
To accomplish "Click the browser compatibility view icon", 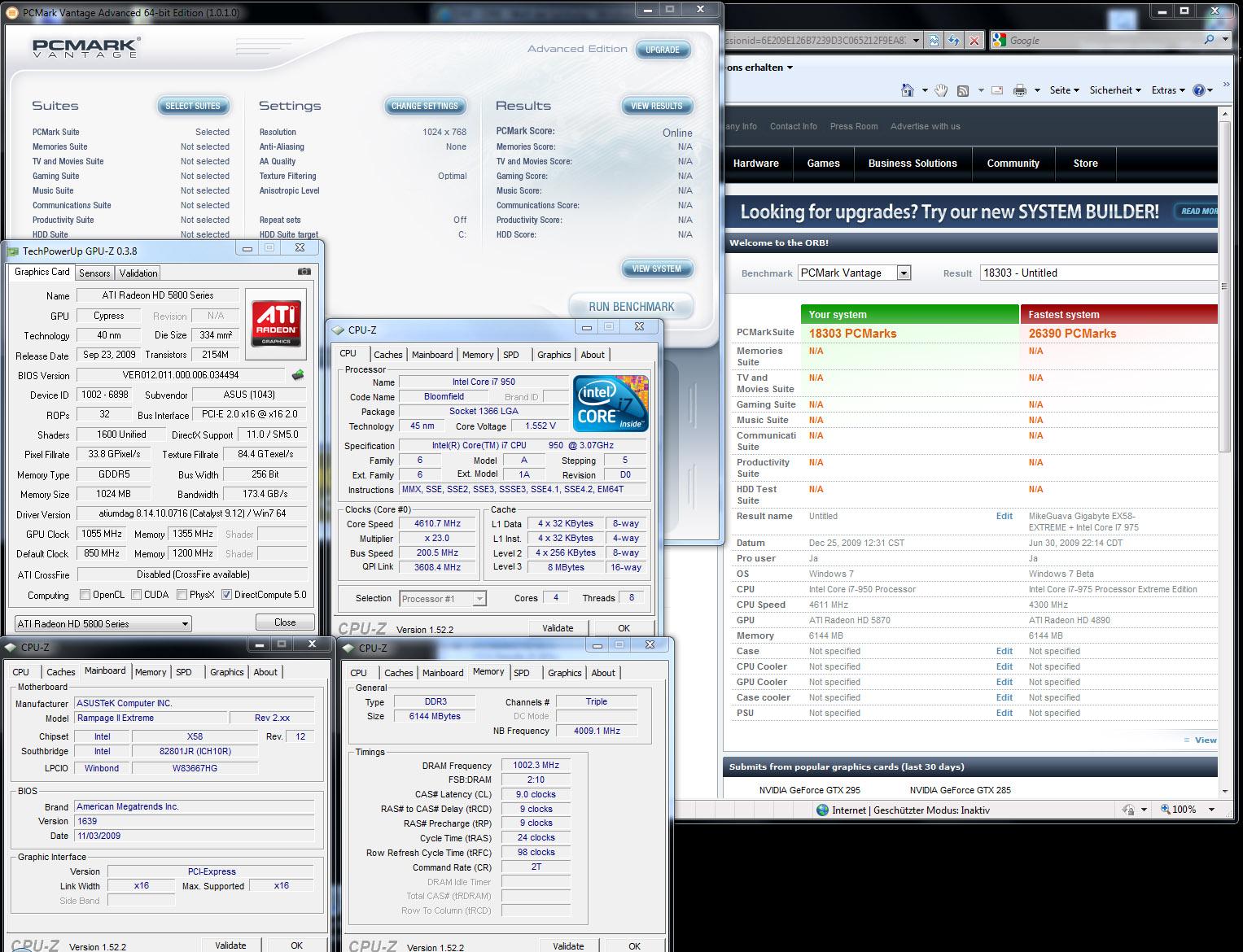I will tap(934, 40).
